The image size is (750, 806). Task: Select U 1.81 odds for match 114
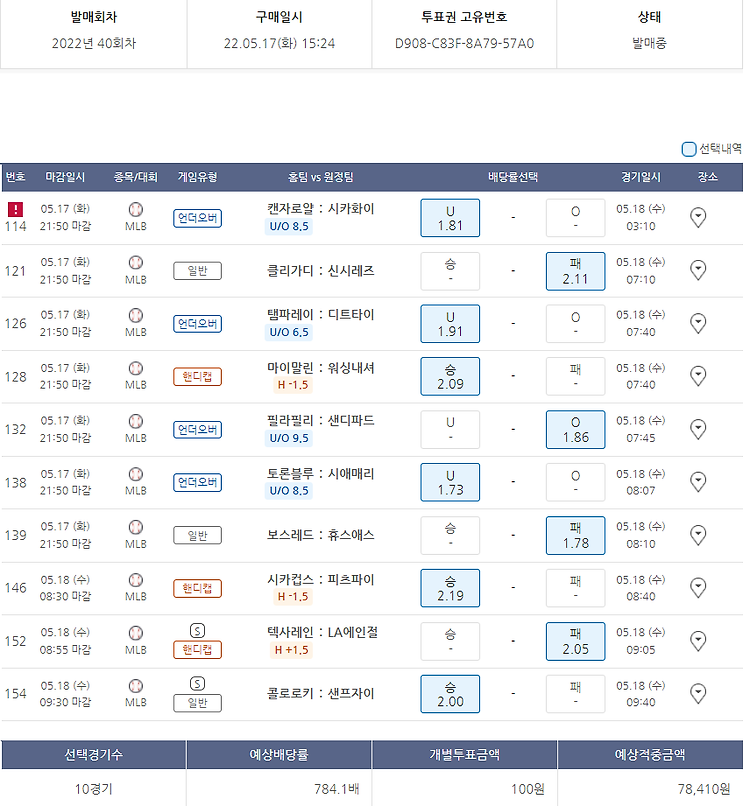tap(450, 218)
